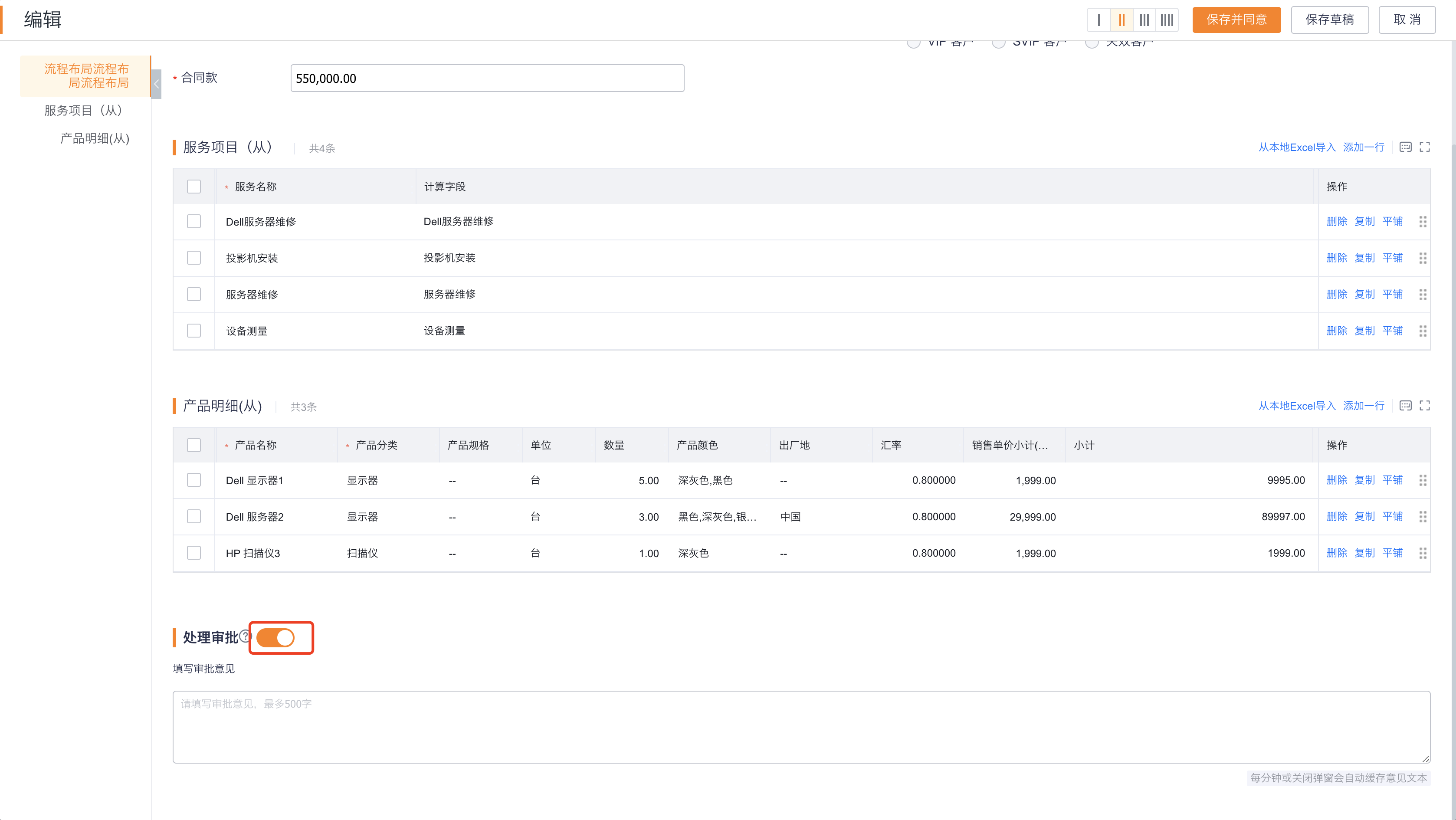Click 从本地Excel导入 for 服务项目
The width and height of the screenshot is (1456, 820).
click(x=1297, y=147)
